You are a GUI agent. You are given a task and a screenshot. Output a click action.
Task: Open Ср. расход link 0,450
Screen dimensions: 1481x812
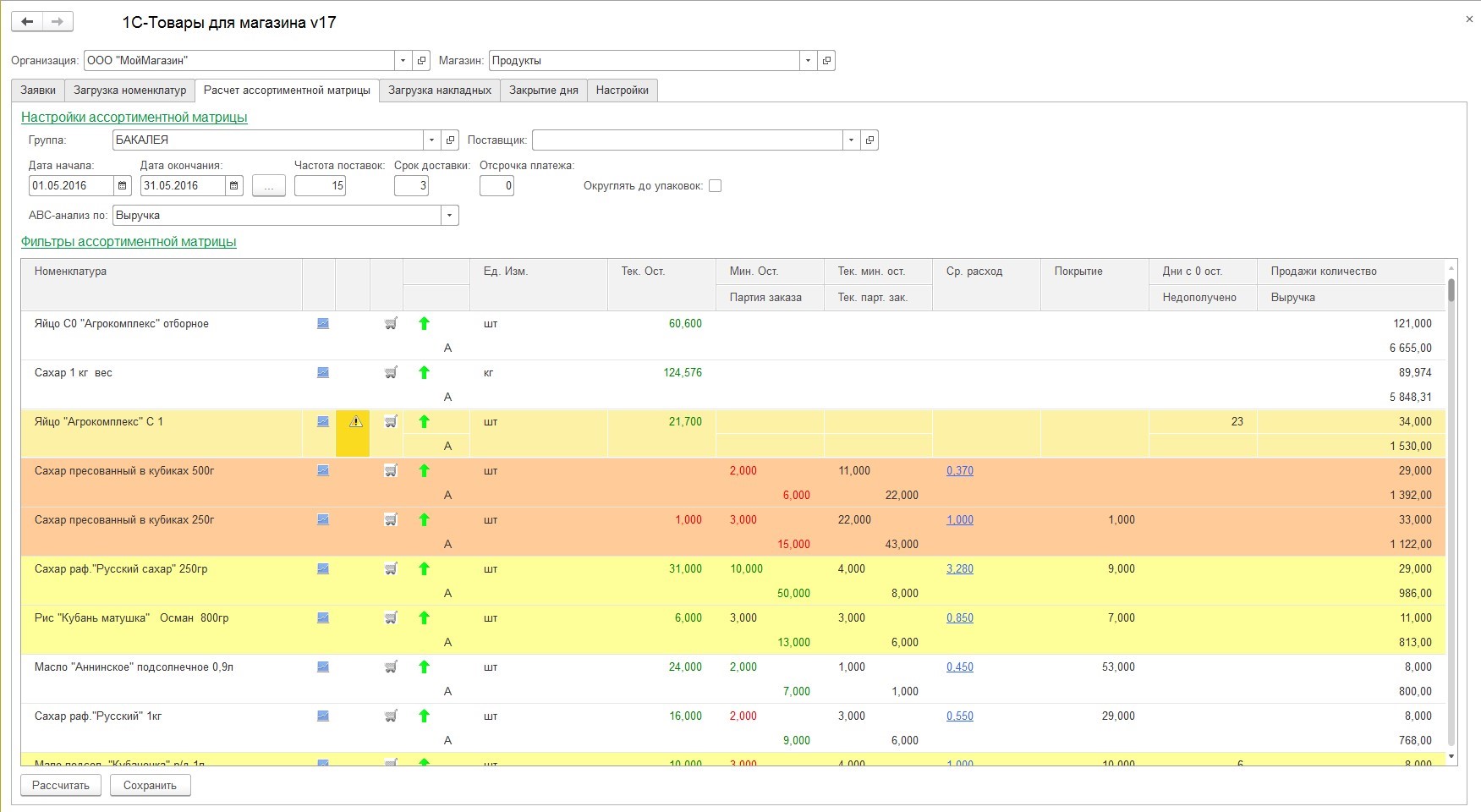click(960, 667)
